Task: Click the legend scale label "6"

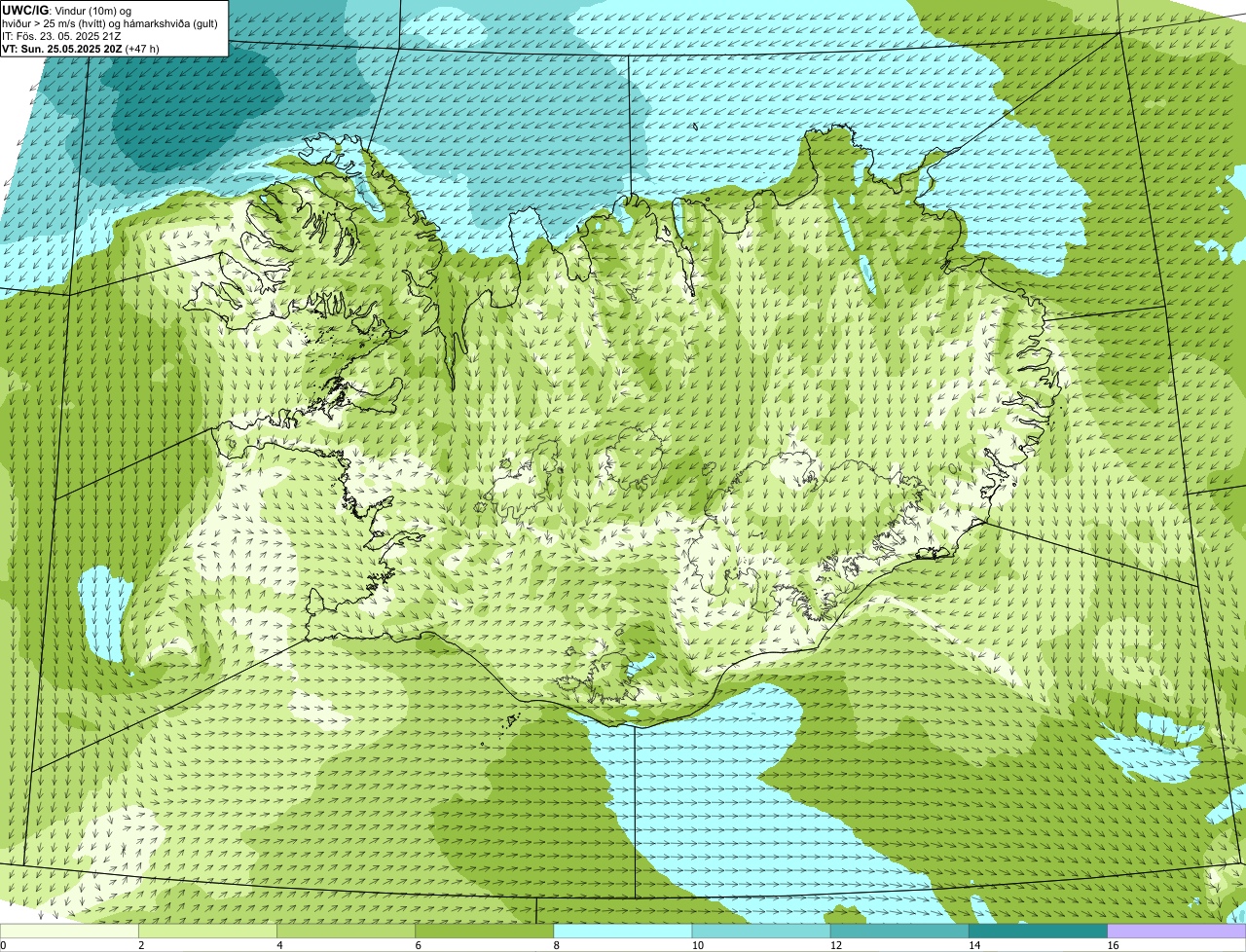Action: 418,945
